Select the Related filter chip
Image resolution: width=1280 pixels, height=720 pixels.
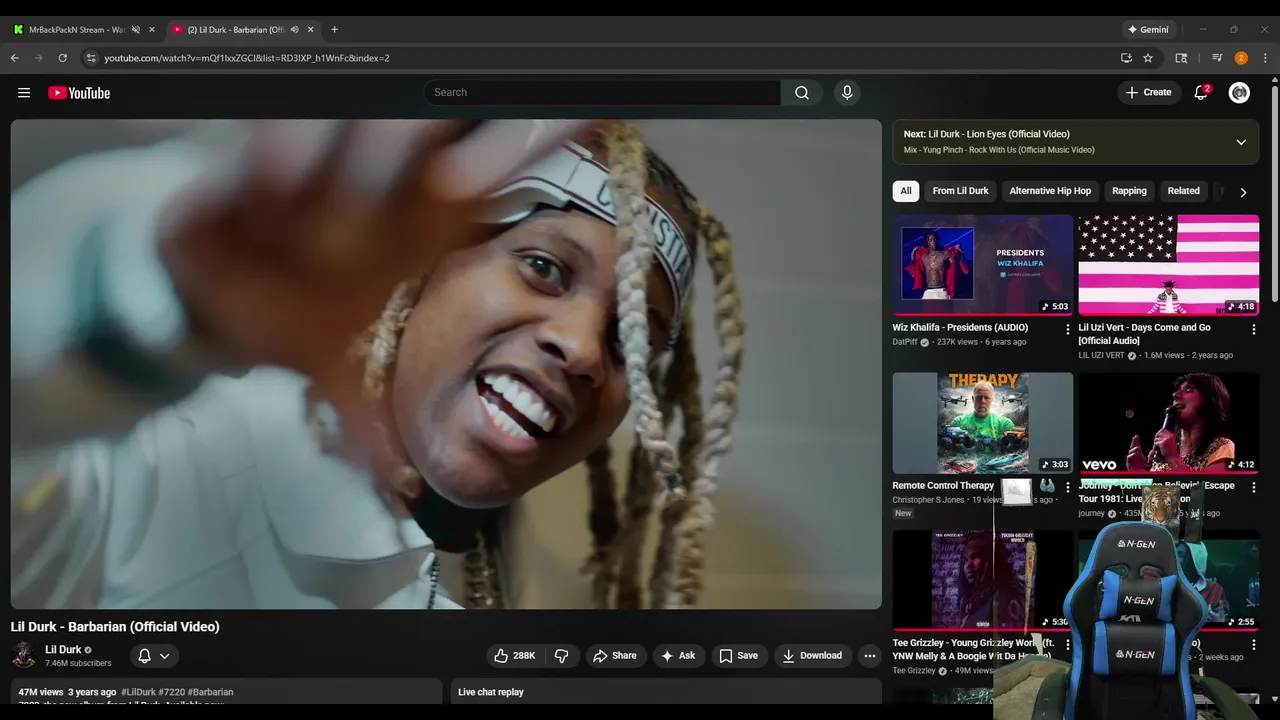pyautogui.click(x=1183, y=191)
